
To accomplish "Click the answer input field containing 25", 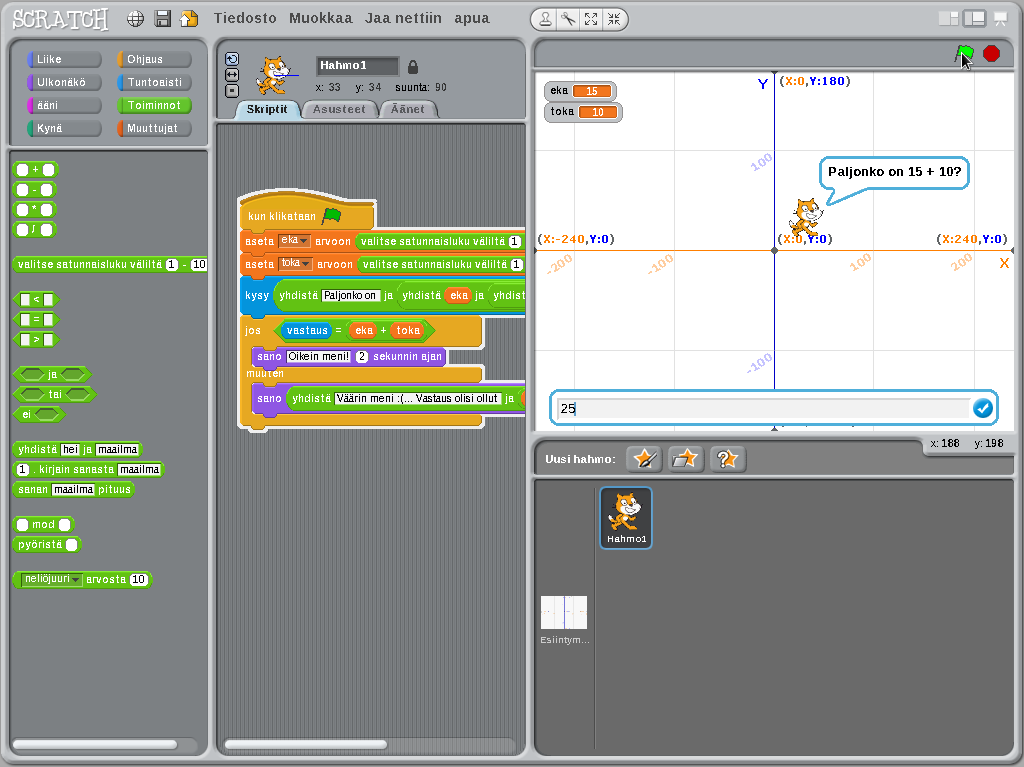I will point(763,408).
